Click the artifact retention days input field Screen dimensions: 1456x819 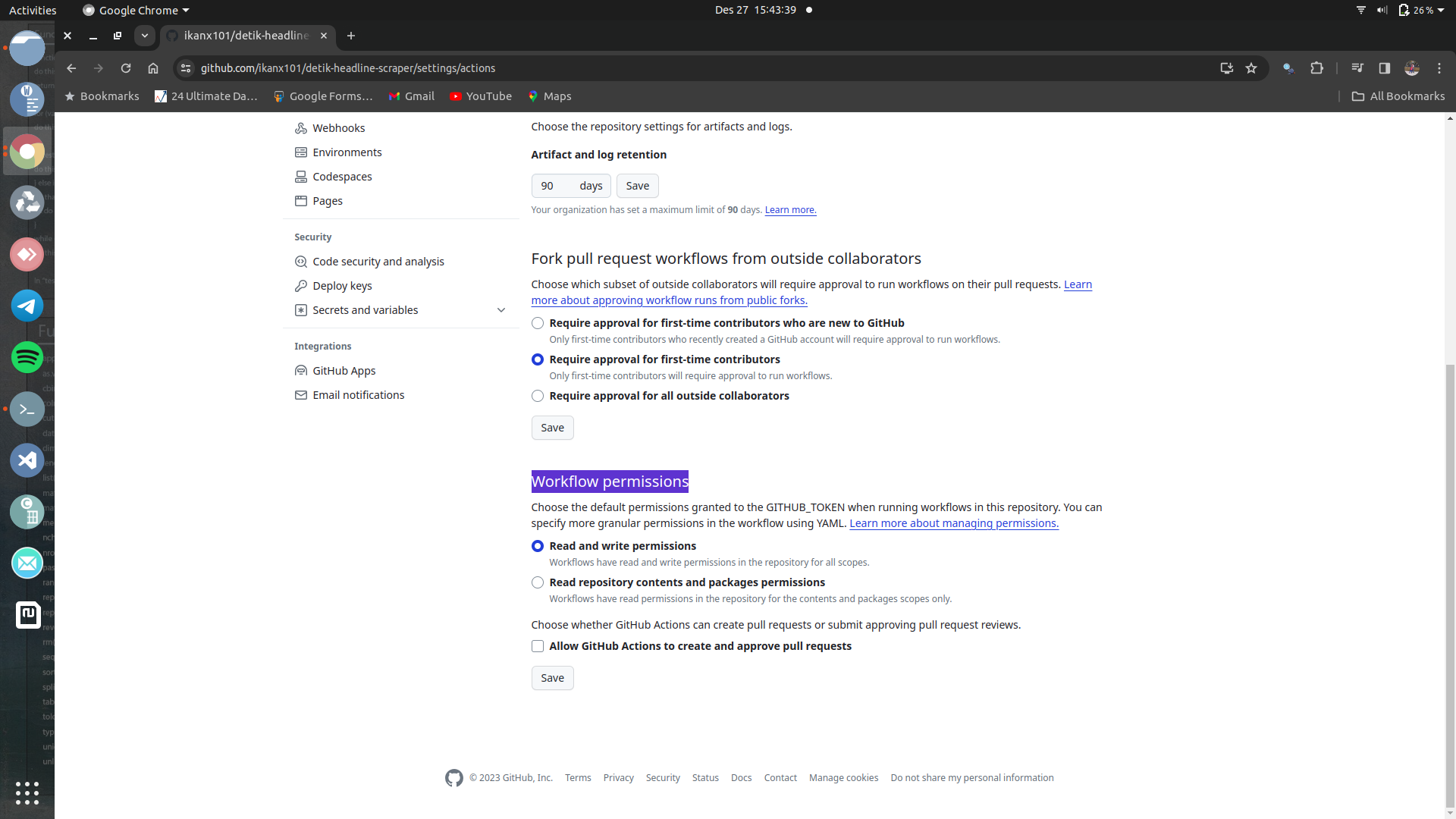[555, 186]
